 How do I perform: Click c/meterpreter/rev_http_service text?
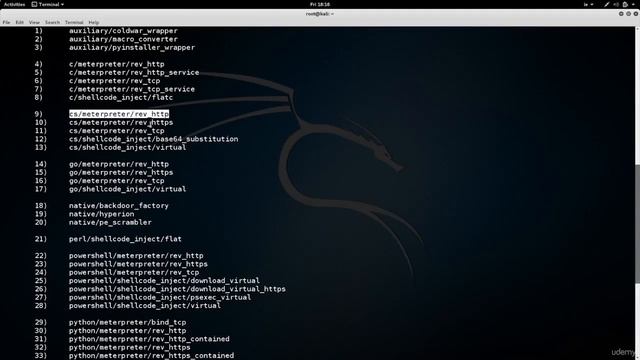pos(134,72)
